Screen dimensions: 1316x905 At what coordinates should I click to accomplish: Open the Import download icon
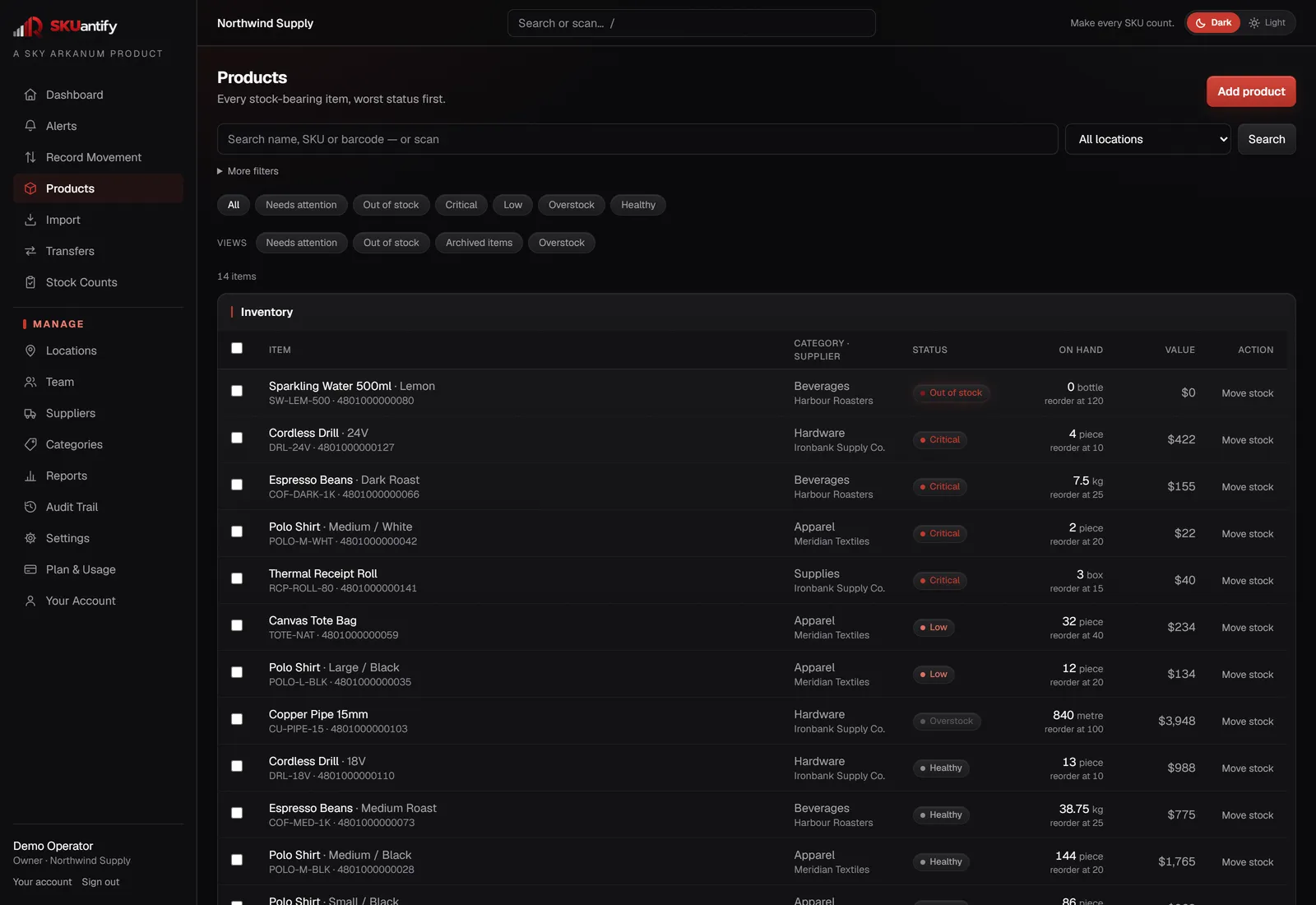pos(30,220)
